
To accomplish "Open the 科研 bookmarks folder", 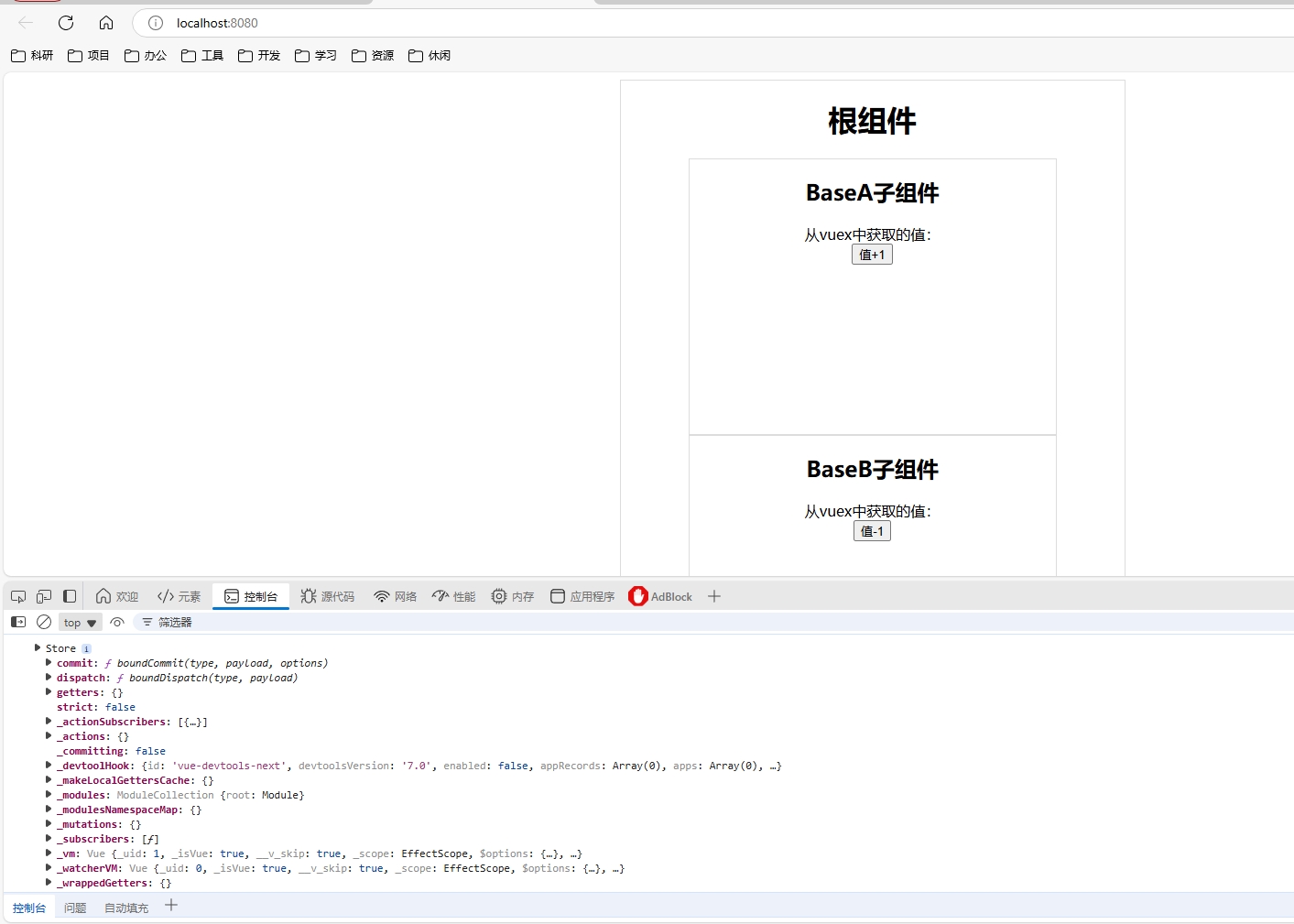I will click(x=32, y=56).
